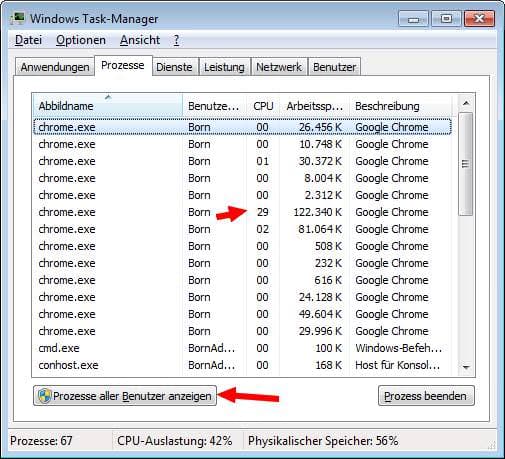Click the CPU value 29

pos(263,212)
